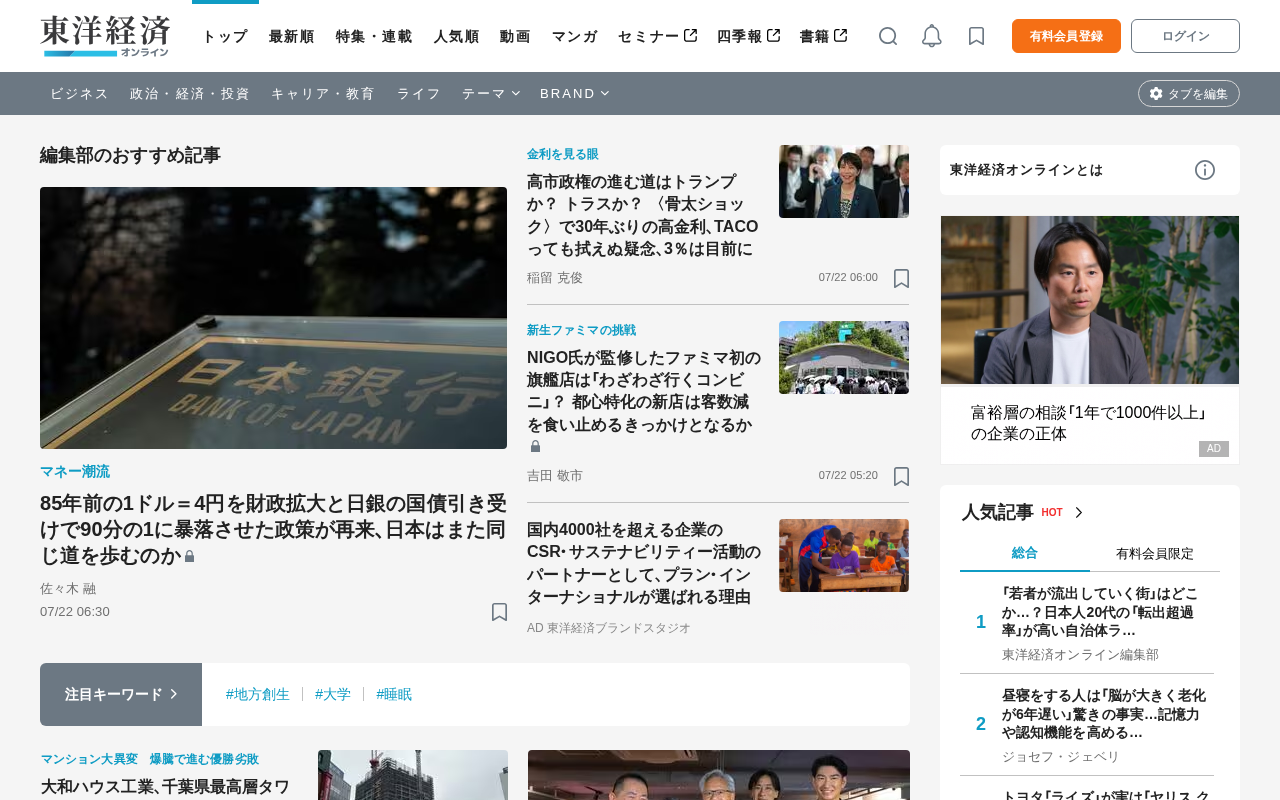Screen dimensions: 1280x800
Task: Expand the テーマ dropdown
Action: tap(491, 93)
